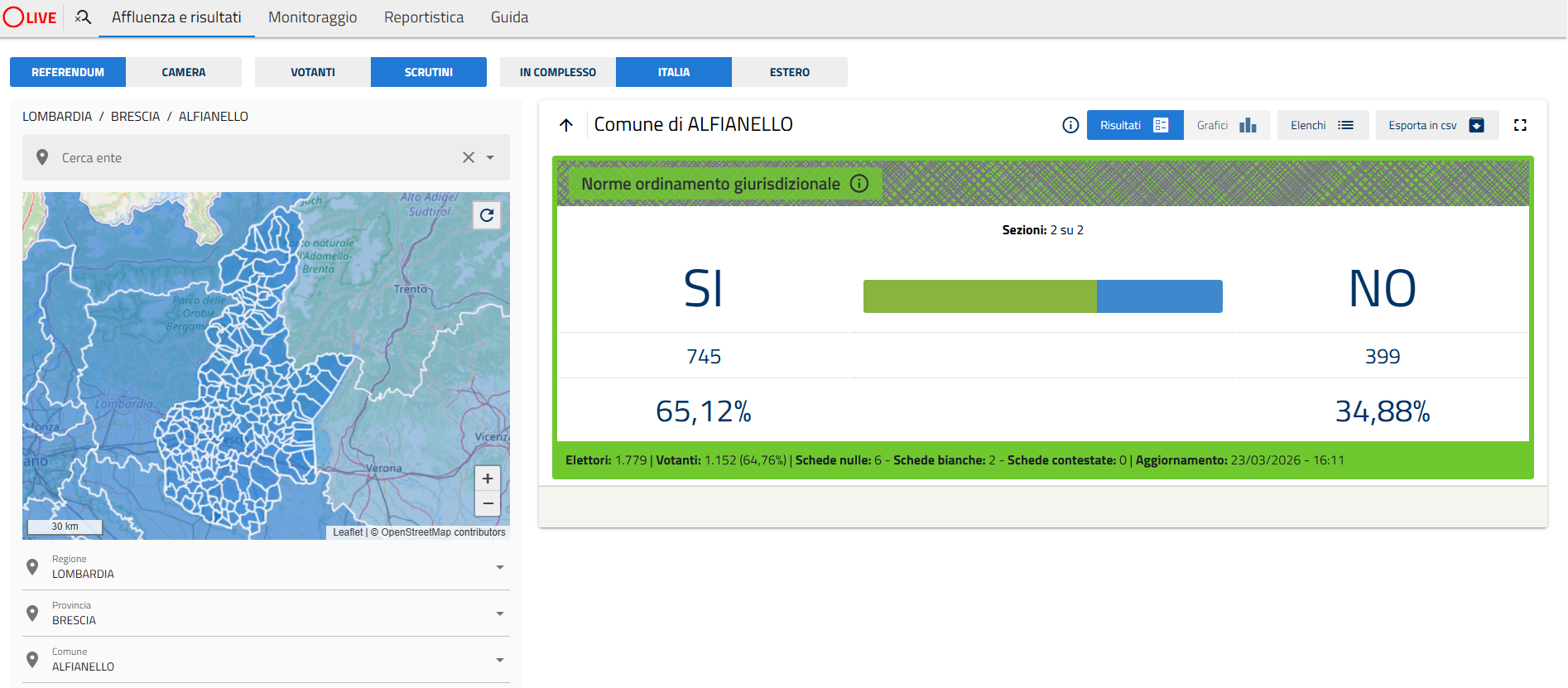Export results with Esporta in csv
This screenshot has height=688, width=1568.
coord(1436,125)
